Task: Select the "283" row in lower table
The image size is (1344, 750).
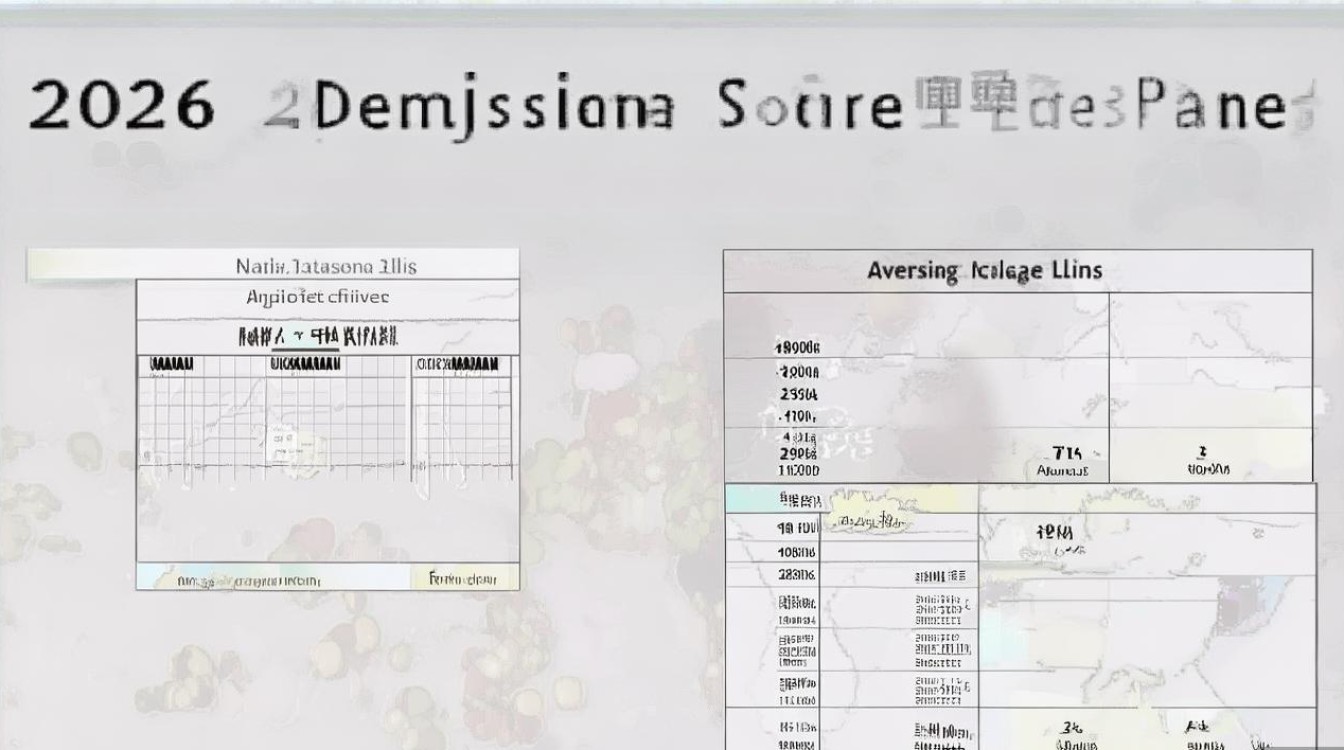Action: click(796, 574)
